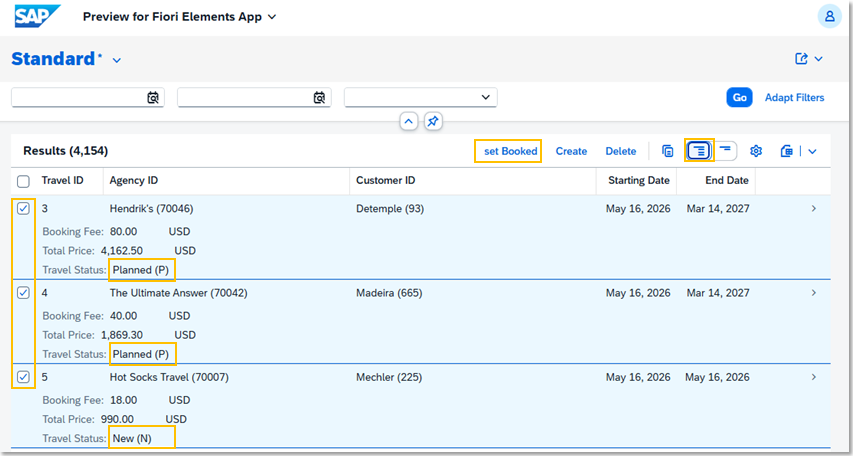Click the Go button

pyautogui.click(x=739, y=97)
